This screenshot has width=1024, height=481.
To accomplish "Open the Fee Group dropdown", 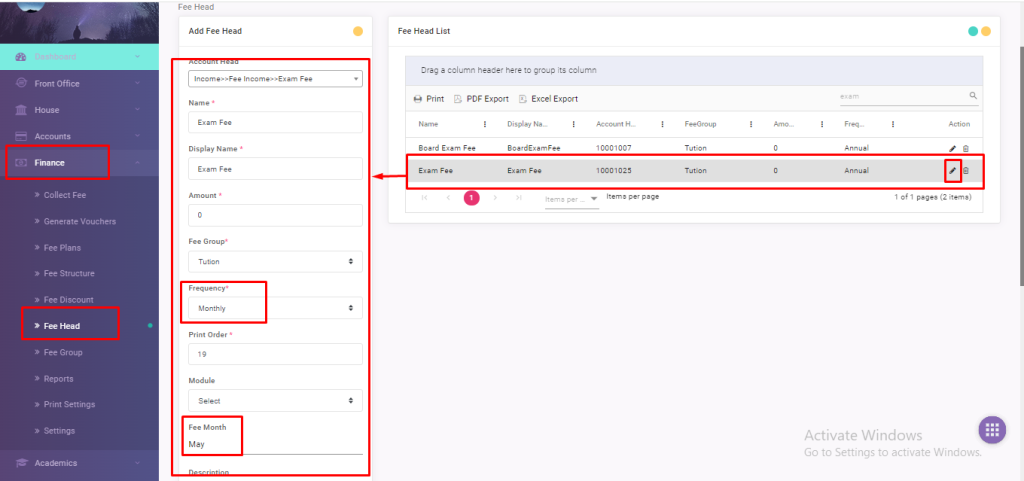I will (275, 261).
